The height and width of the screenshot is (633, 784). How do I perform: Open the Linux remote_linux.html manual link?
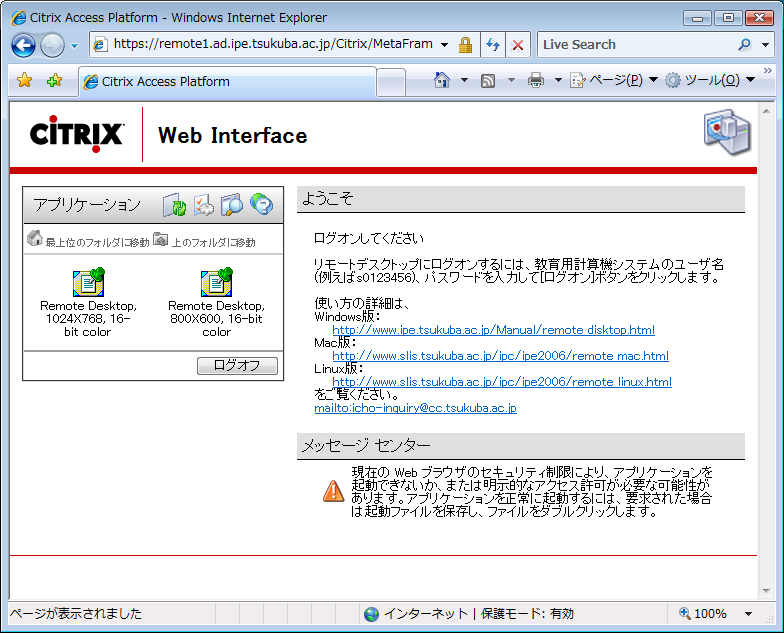pyautogui.click(x=502, y=382)
